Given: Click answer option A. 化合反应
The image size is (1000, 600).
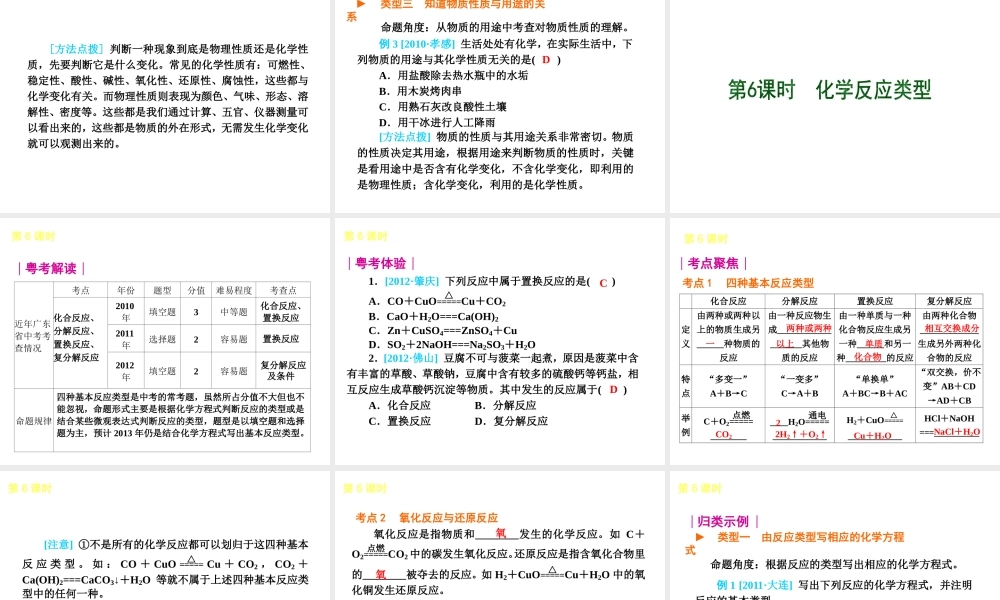Looking at the screenshot, I should [x=399, y=406].
